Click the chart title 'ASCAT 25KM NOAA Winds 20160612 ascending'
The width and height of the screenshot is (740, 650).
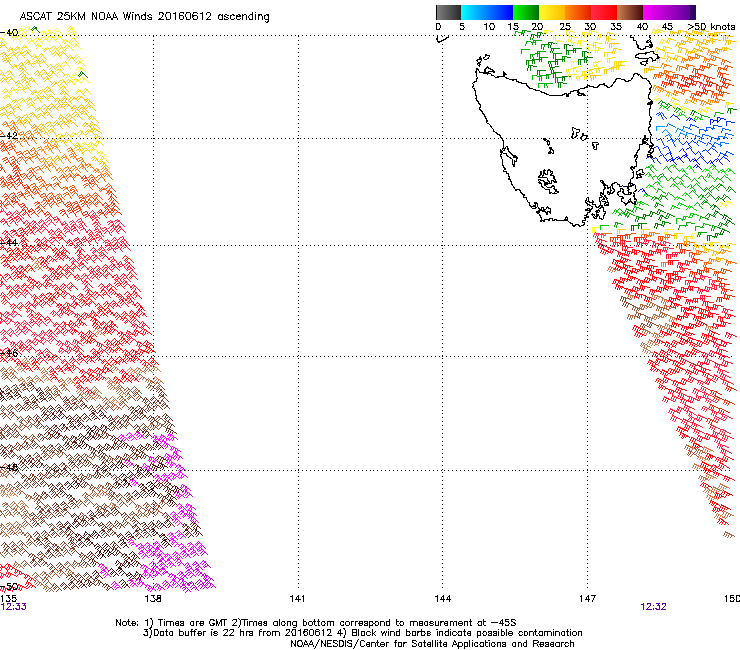[x=144, y=17]
